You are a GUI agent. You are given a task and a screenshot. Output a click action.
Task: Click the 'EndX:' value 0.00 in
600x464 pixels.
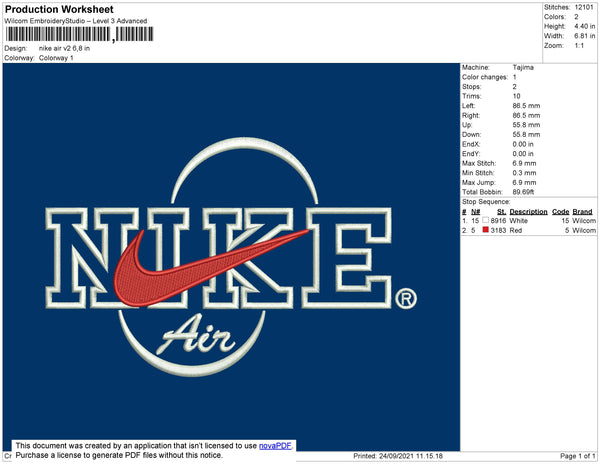tap(523, 144)
